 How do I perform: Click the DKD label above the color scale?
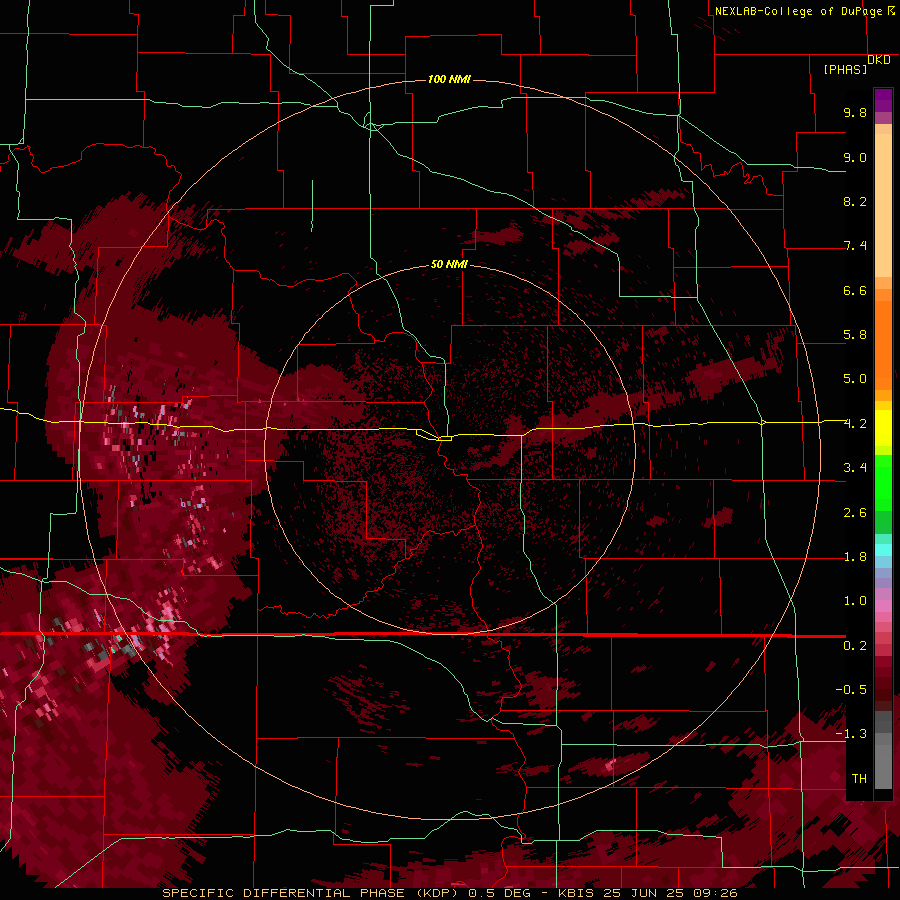point(879,60)
